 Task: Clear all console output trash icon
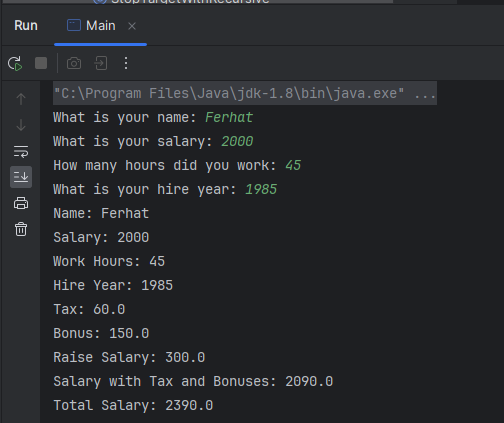[21, 229]
